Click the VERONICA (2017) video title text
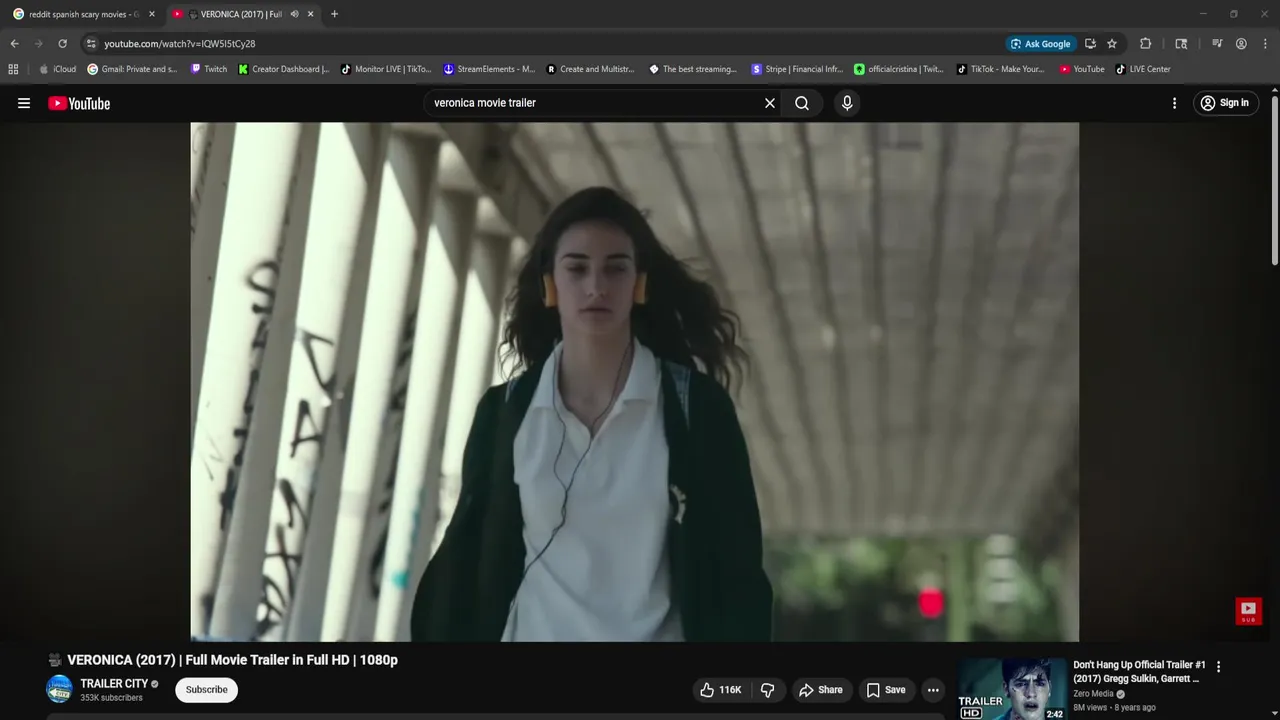The height and width of the screenshot is (720, 1280). 232,660
